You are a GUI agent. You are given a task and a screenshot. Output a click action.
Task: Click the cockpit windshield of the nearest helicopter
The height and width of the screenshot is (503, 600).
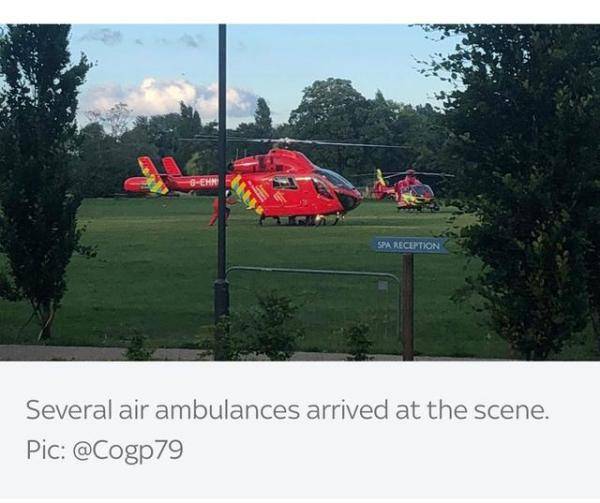(x=336, y=178)
